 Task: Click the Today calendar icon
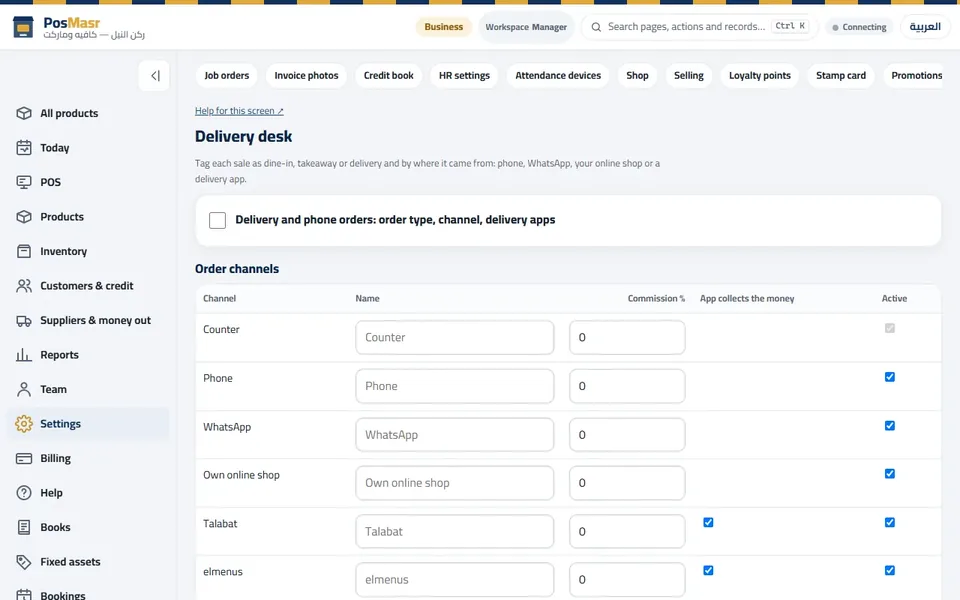tap(24, 148)
